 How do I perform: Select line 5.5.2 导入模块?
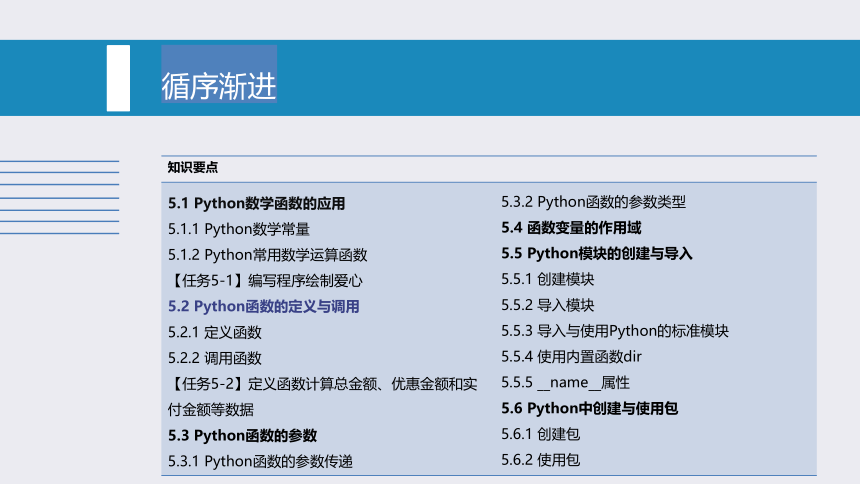point(547,305)
